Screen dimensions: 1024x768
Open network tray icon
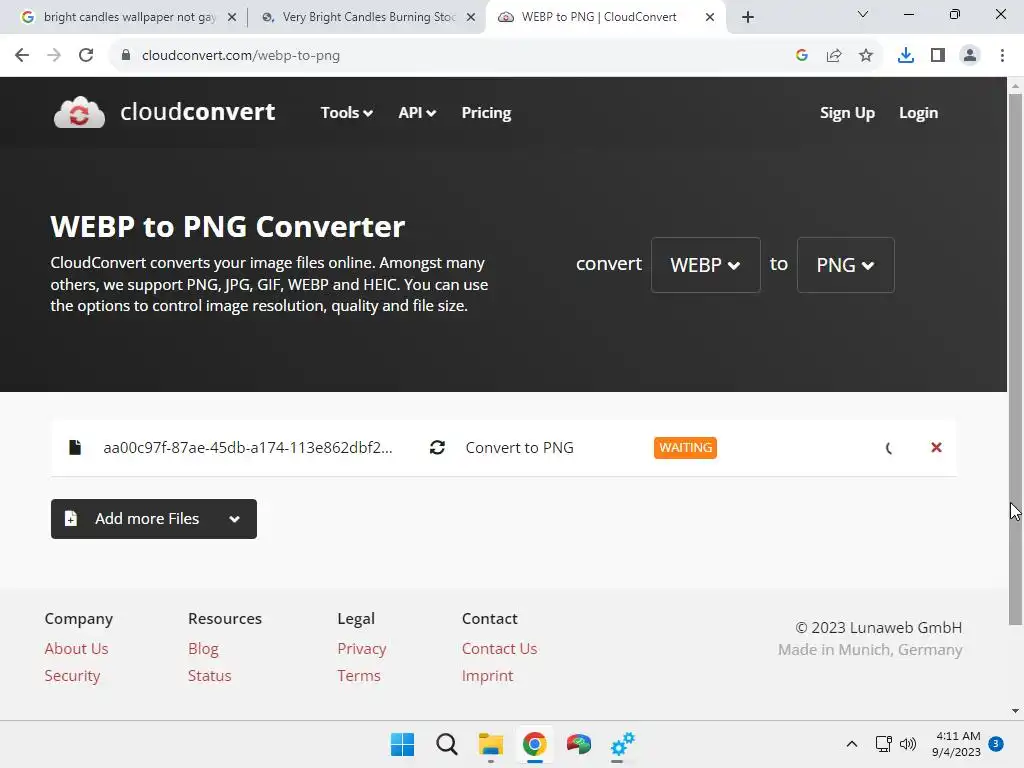pyautogui.click(x=884, y=744)
